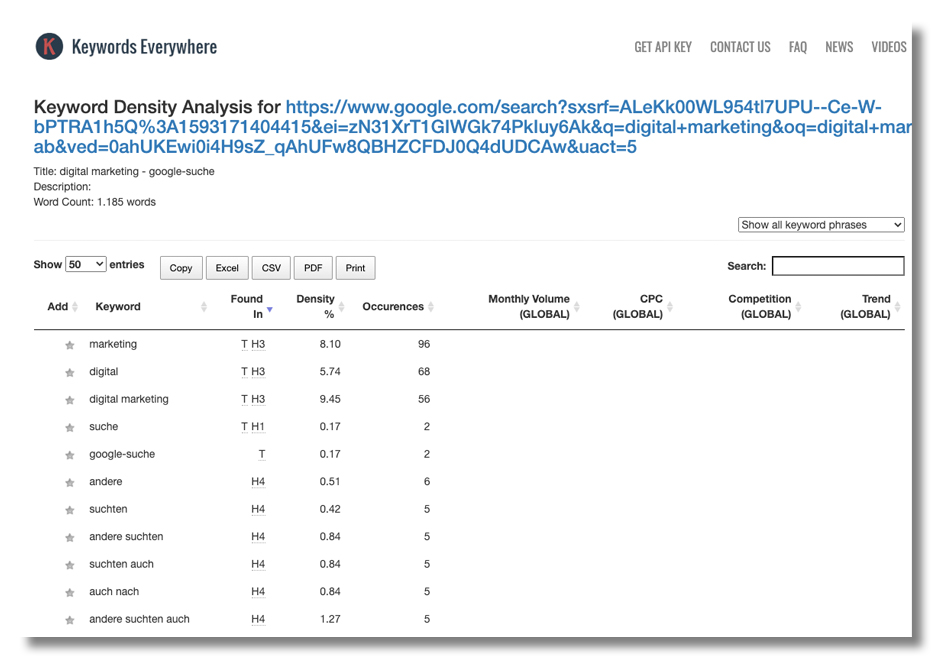The width and height of the screenshot is (934, 657).
Task: Favorite the 'andere suchten auch' keyword
Action: pos(70,621)
